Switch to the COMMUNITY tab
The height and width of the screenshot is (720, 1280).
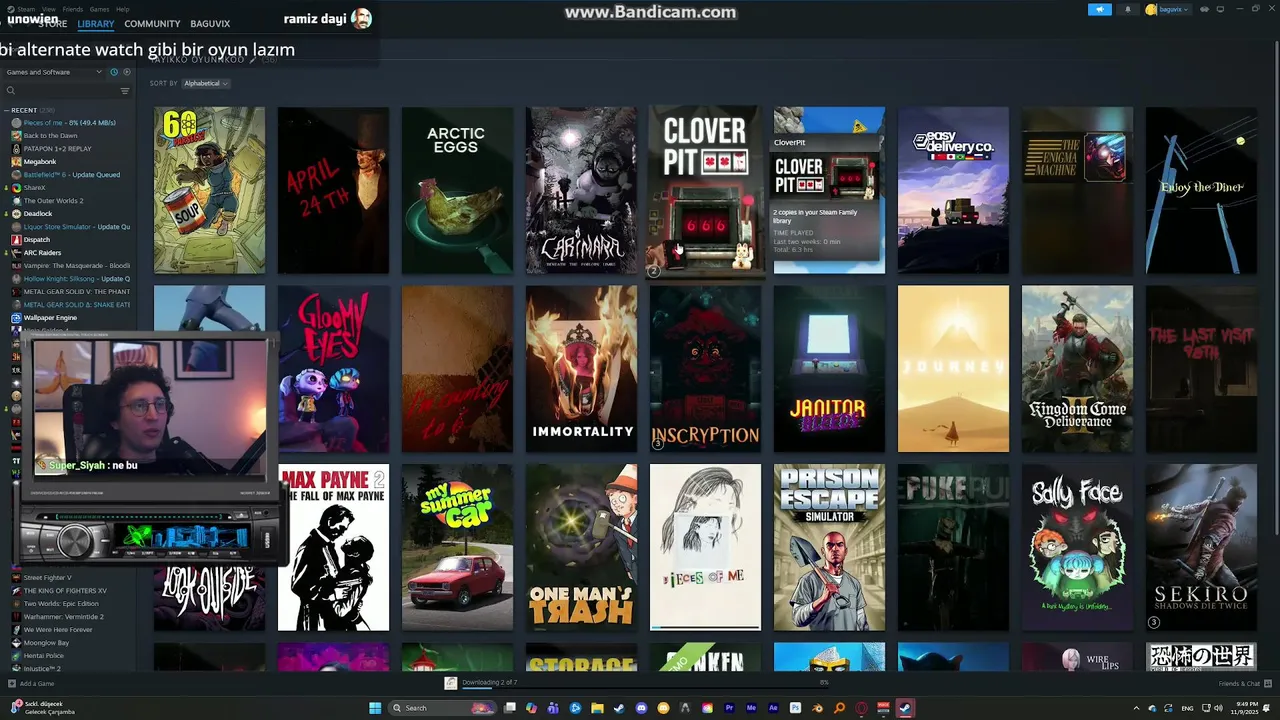[152, 24]
